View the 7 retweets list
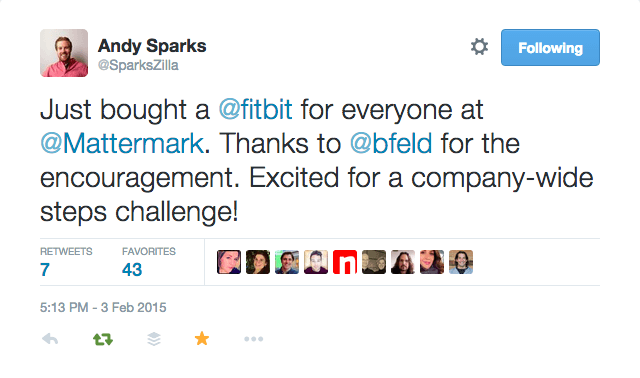The height and width of the screenshot is (378, 640). click(66, 262)
